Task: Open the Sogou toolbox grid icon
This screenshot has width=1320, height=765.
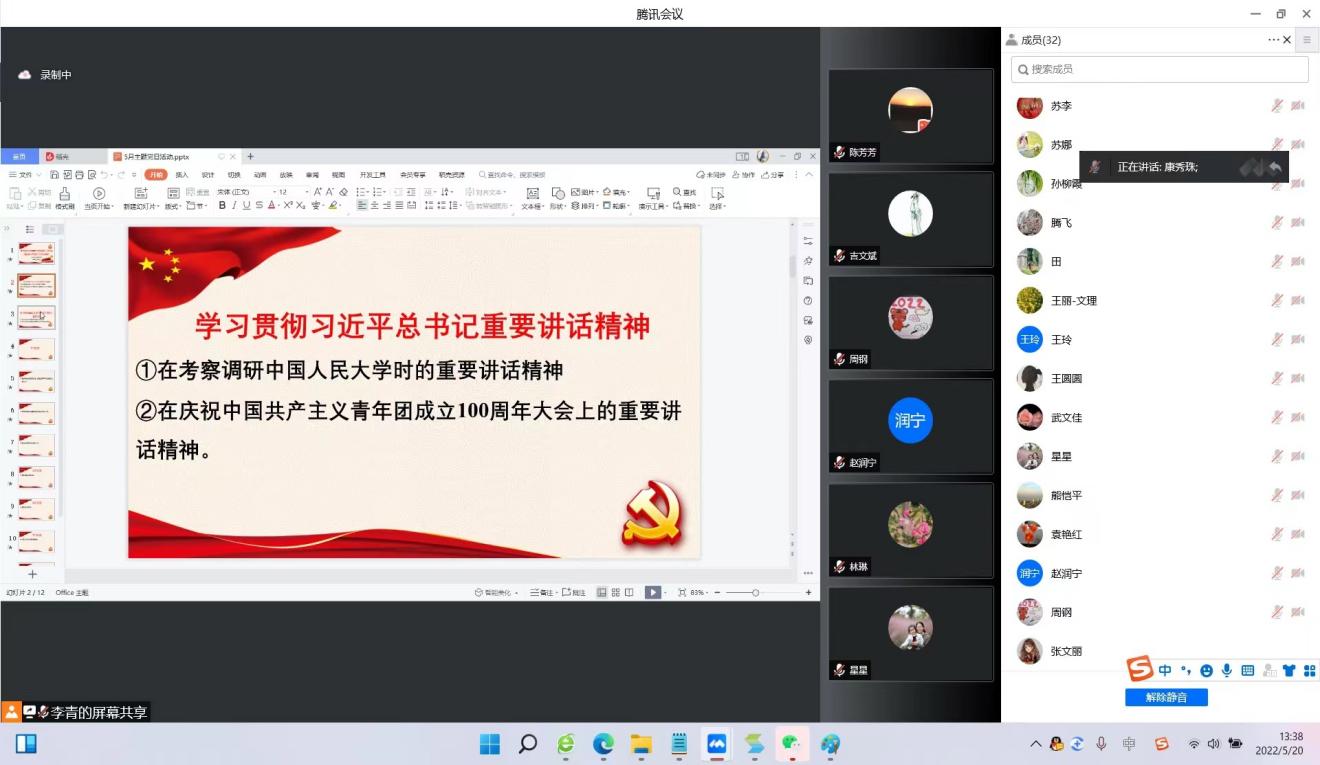Action: (1309, 670)
